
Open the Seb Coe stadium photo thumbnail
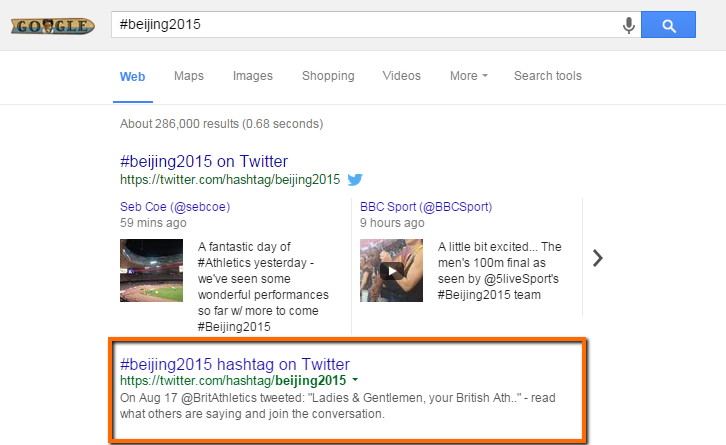pos(151,270)
